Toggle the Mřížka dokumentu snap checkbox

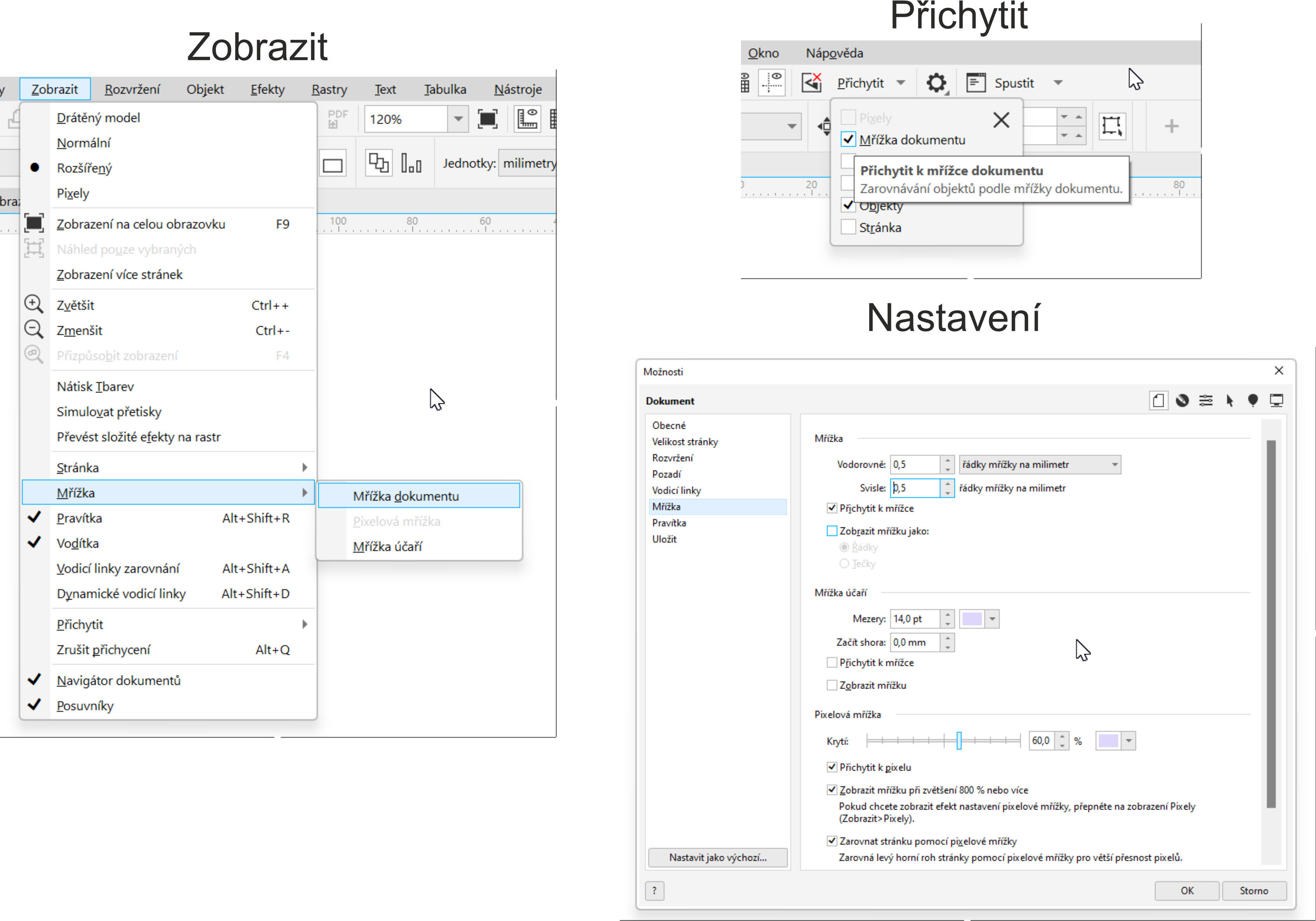point(848,140)
